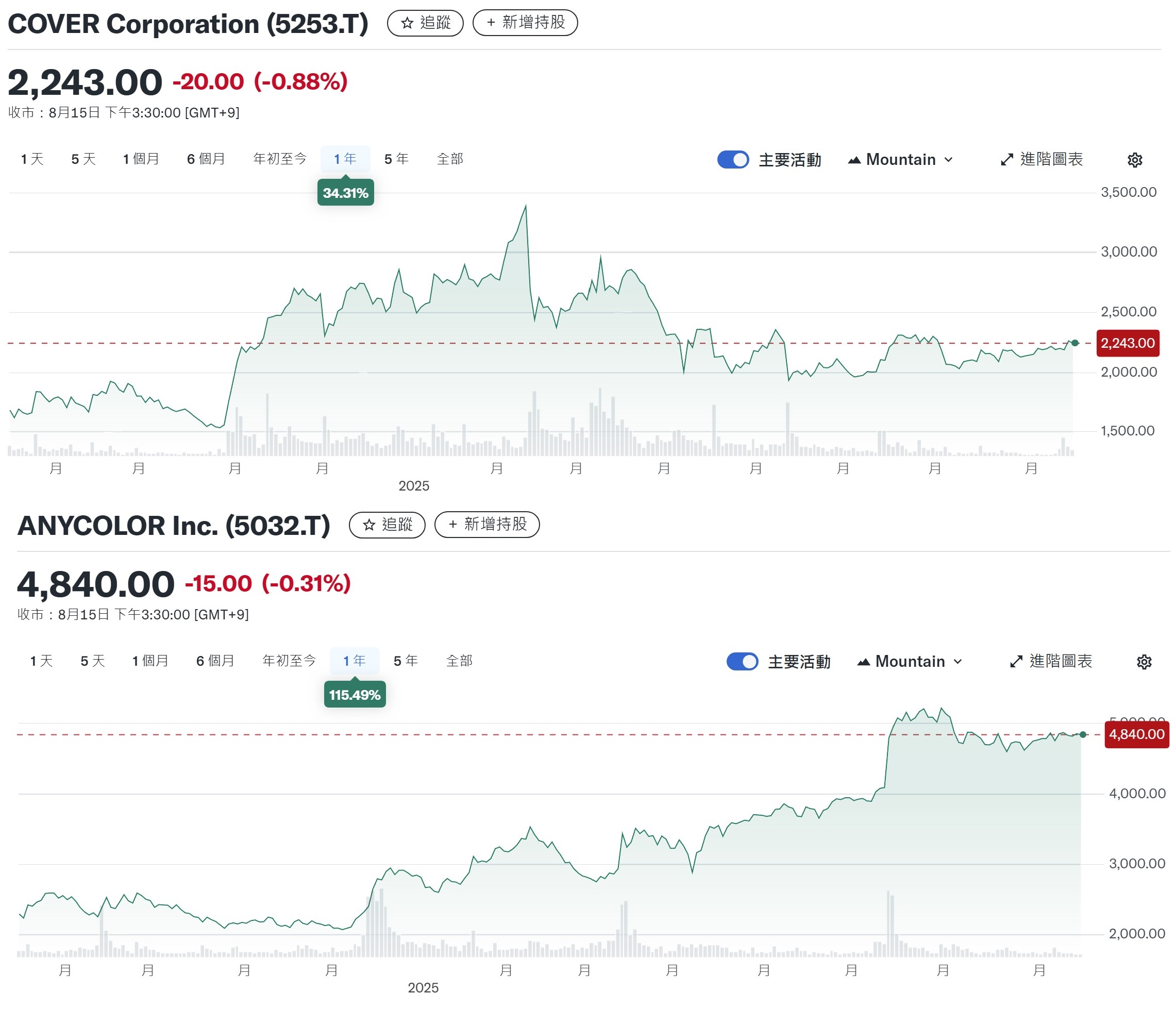The height and width of the screenshot is (1009, 1176).
Task: Click the 34.31% return badge on COVER chart
Action: tap(345, 194)
